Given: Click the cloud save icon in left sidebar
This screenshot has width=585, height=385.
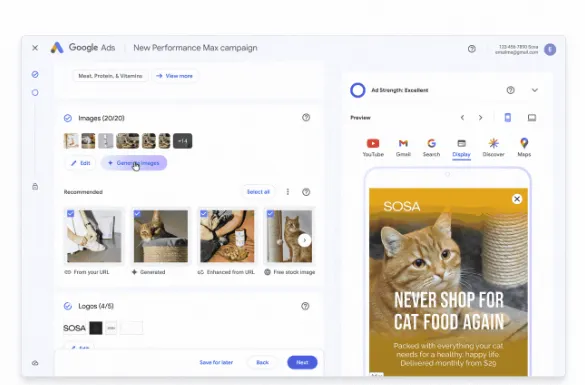Looking at the screenshot, I should (x=35, y=363).
